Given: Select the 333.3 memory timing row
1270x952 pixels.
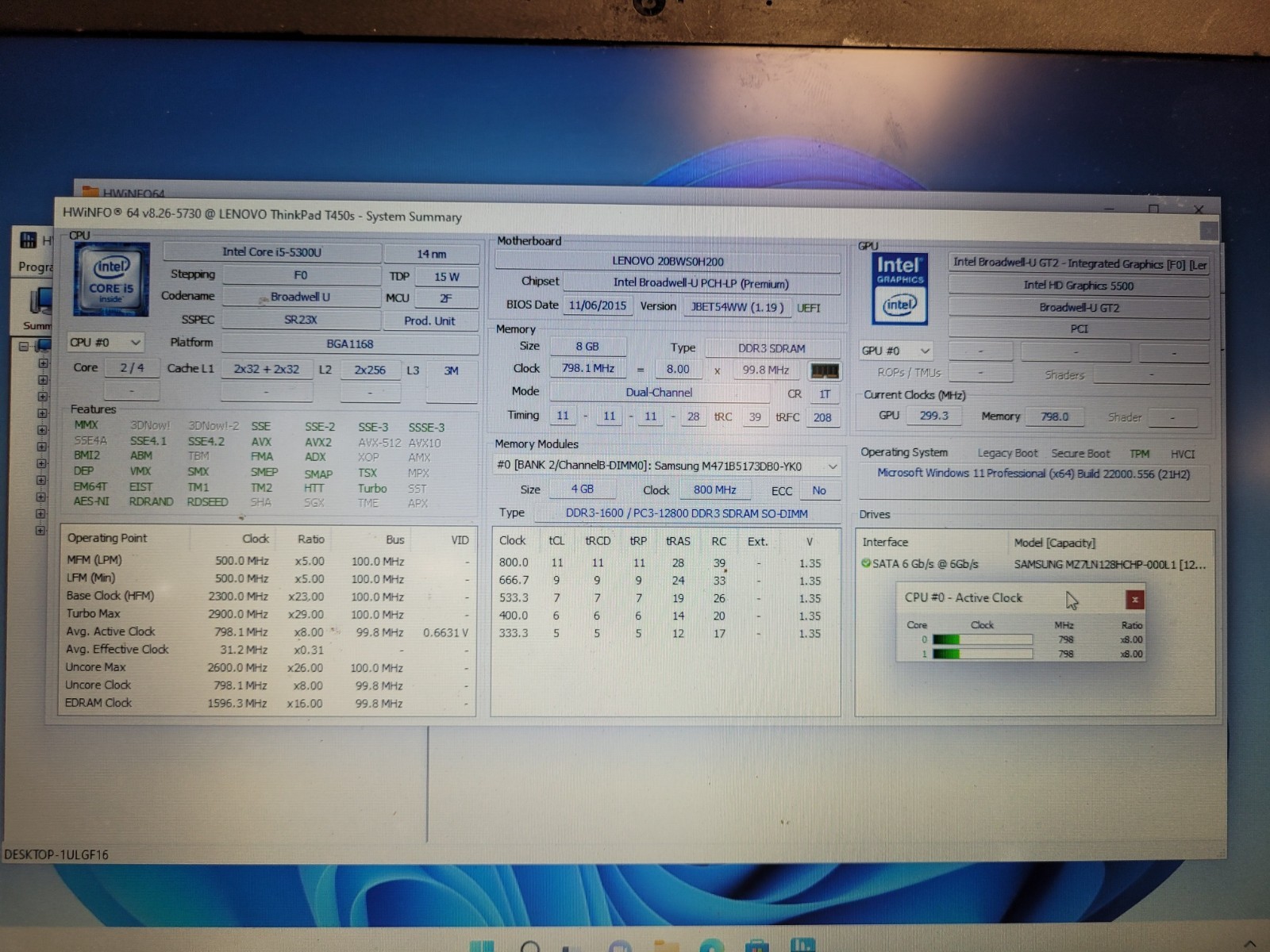Looking at the screenshot, I should coord(665,633).
